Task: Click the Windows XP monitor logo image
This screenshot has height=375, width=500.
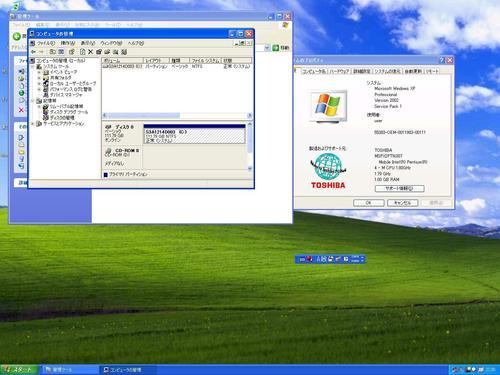Action: 328,106
